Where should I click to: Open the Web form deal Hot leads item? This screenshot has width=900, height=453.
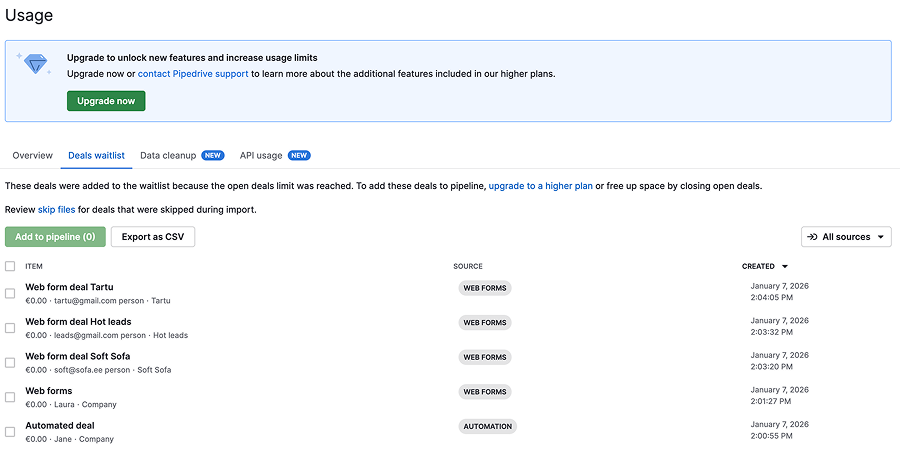click(78, 322)
